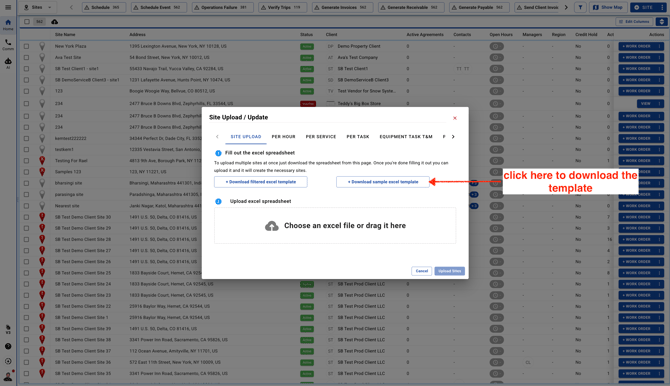Open the hamburger menu in the sidebar
This screenshot has height=386, width=670.
pyautogui.click(x=8, y=7)
